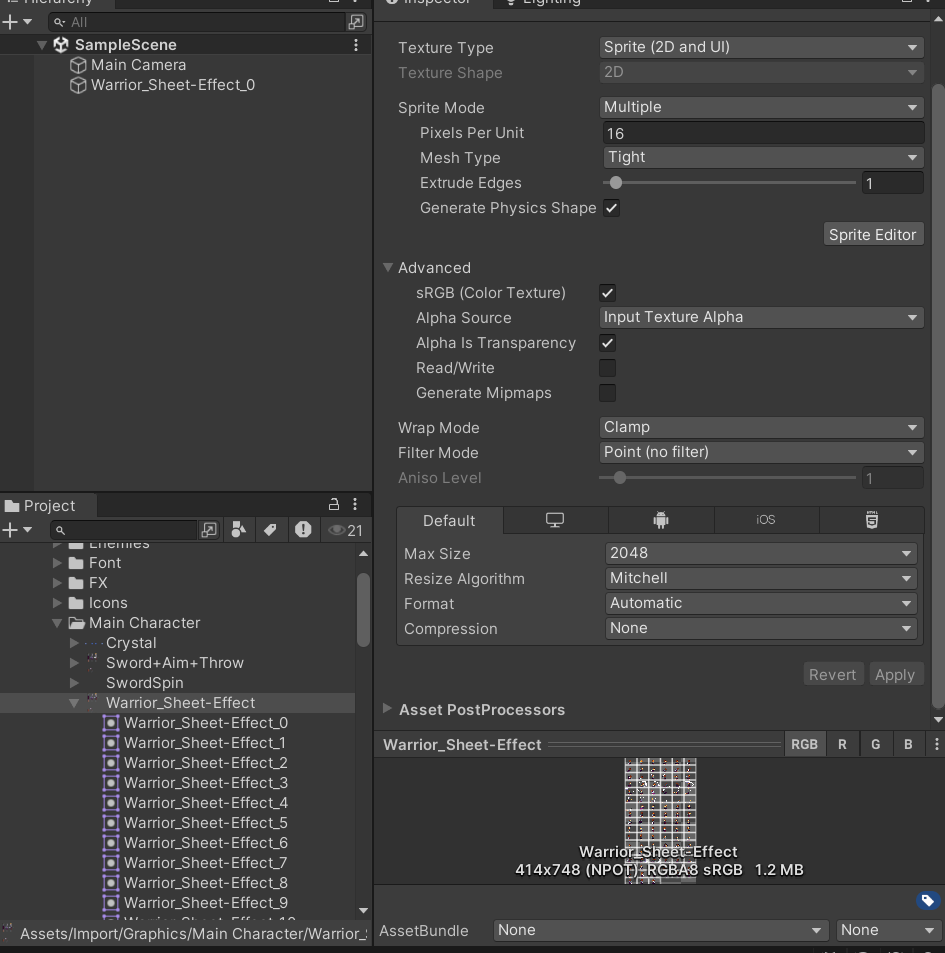Click the Apply button
The width and height of the screenshot is (945, 953).
point(896,675)
